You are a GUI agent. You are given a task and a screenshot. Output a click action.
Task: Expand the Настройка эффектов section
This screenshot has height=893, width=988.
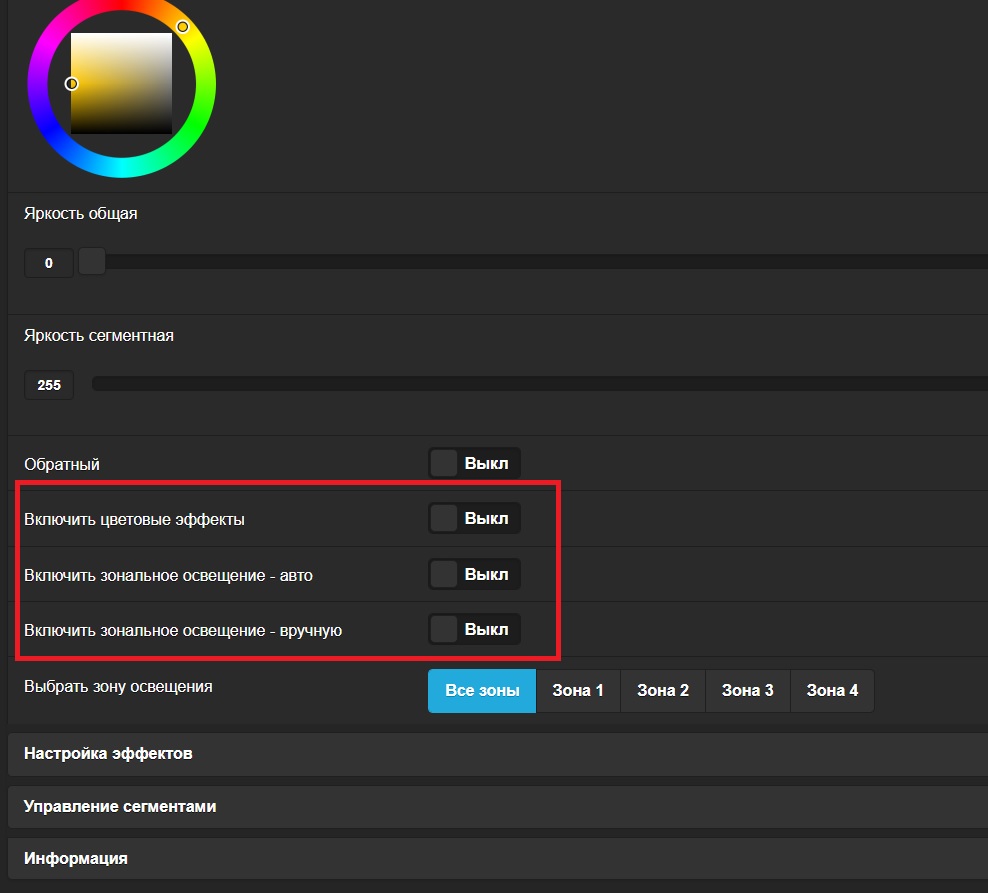(108, 754)
